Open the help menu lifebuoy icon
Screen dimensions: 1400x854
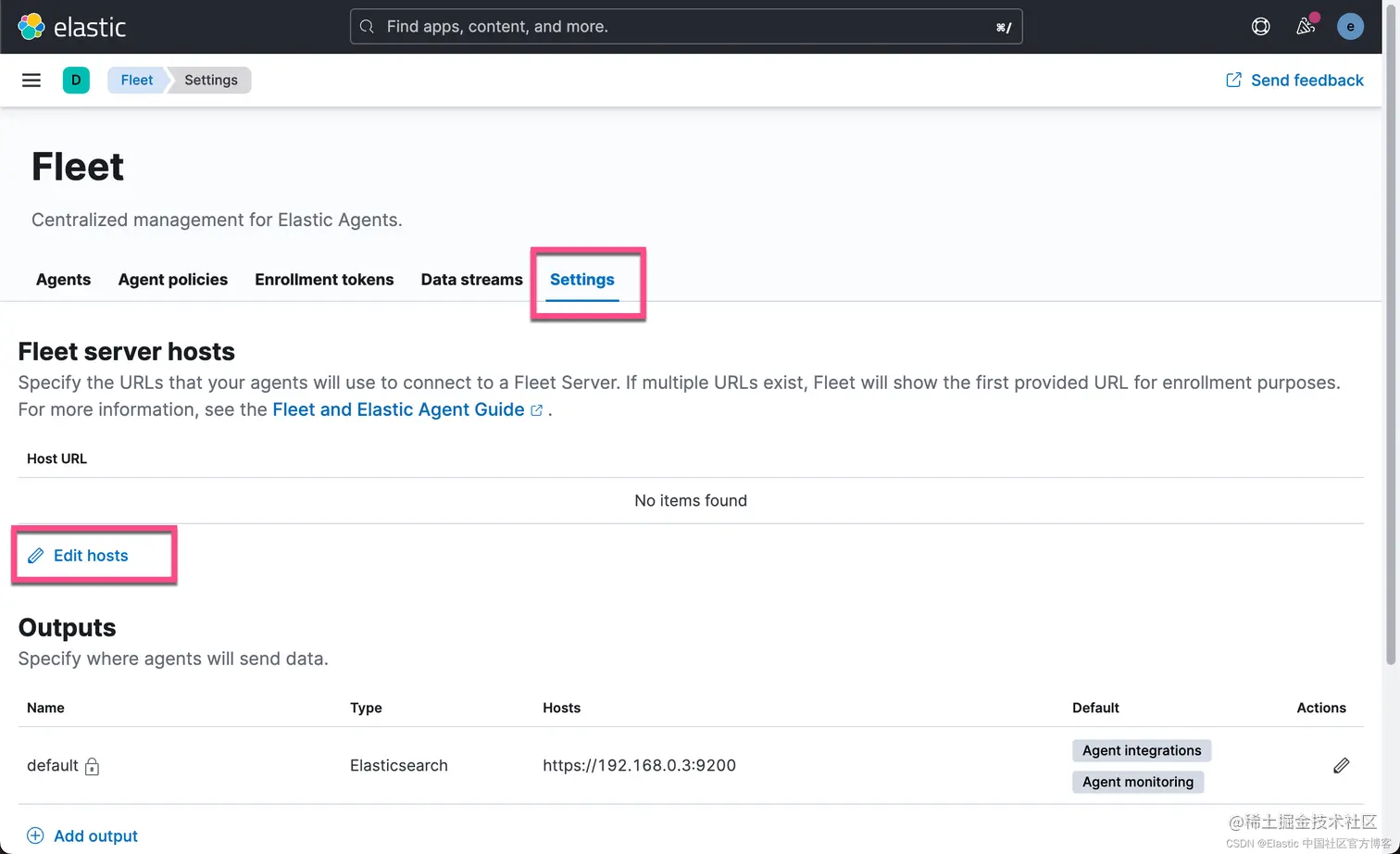click(1260, 27)
